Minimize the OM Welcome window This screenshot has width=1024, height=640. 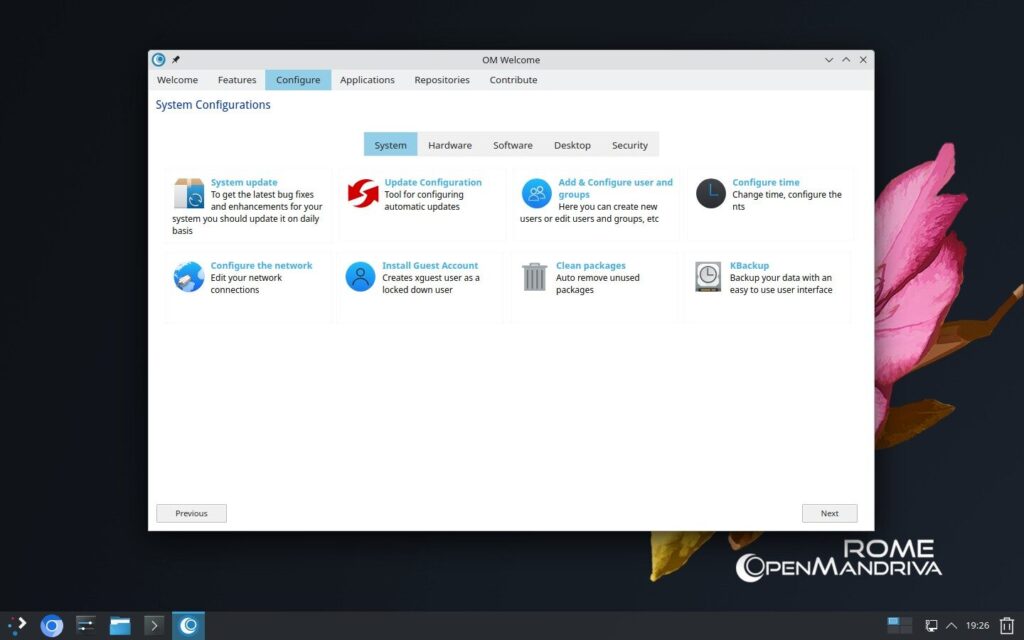(x=829, y=59)
